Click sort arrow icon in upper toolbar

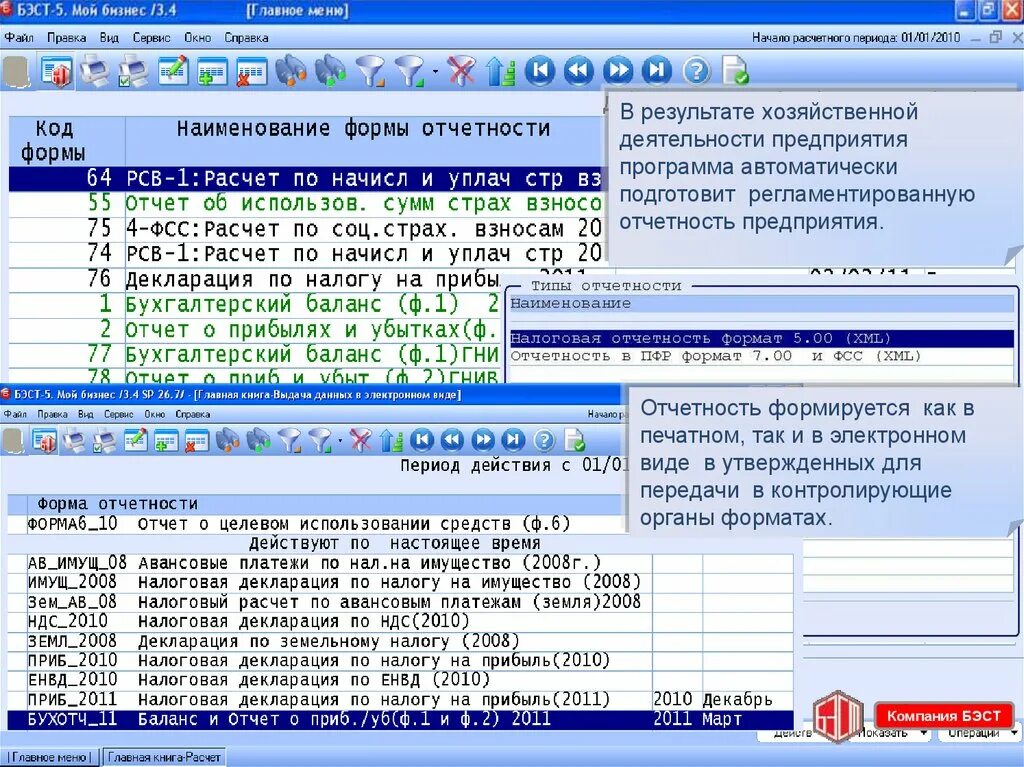500,71
